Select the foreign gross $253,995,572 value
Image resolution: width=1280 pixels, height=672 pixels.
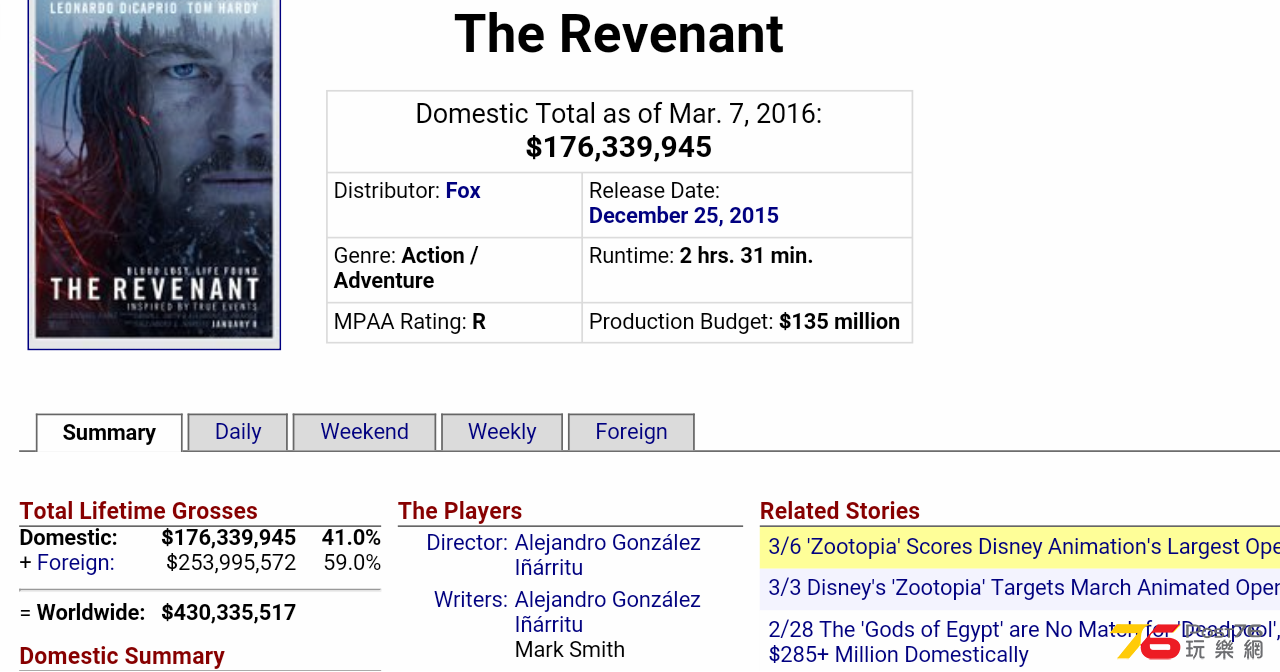pyautogui.click(x=231, y=563)
